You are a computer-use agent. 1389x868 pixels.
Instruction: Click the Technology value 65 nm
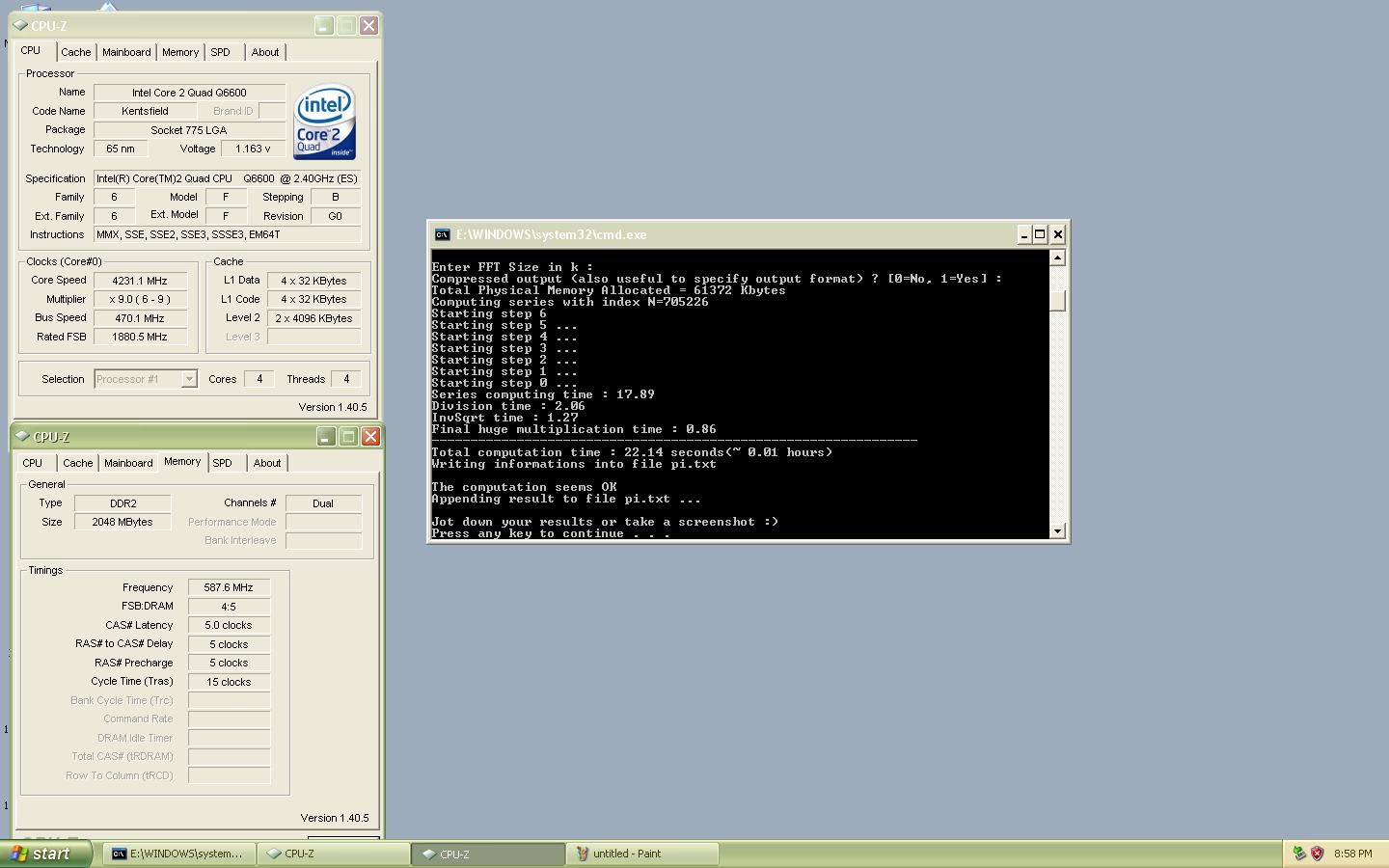click(x=121, y=149)
